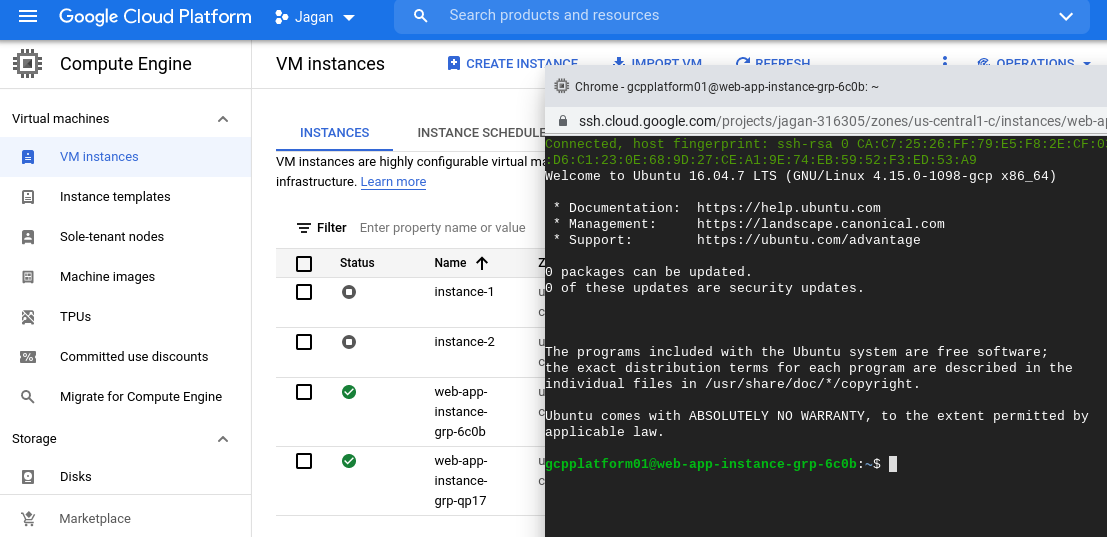Viewport: 1107px width, 537px height.
Task: Sort by the Name column header
Action: [x=450, y=263]
